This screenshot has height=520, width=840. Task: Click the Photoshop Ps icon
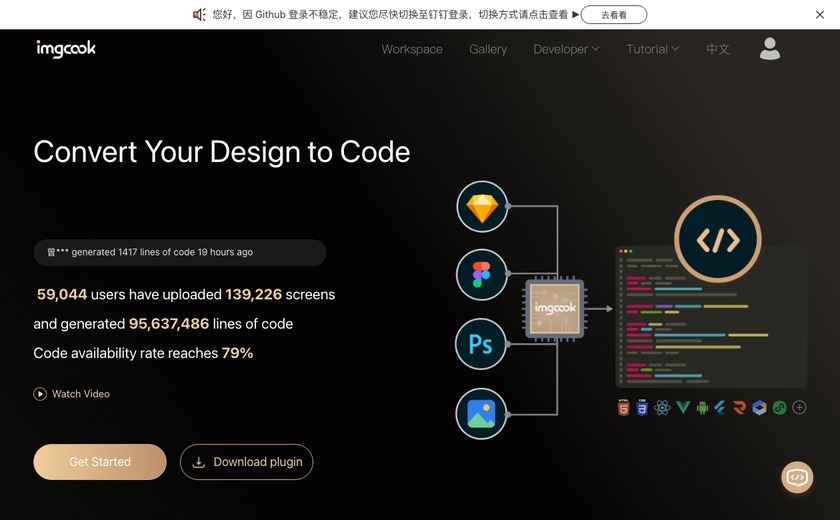(481, 344)
